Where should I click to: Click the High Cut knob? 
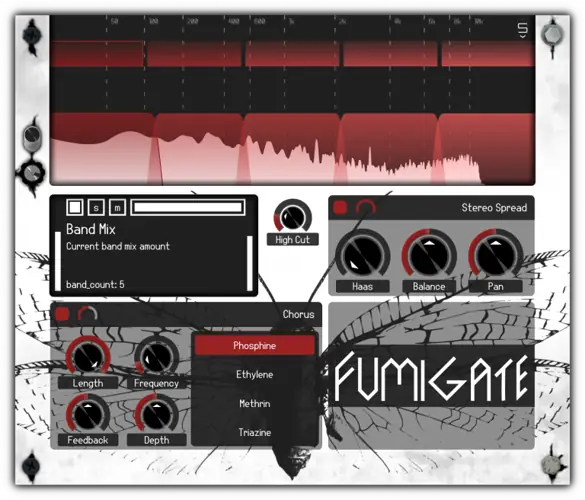tap(293, 218)
